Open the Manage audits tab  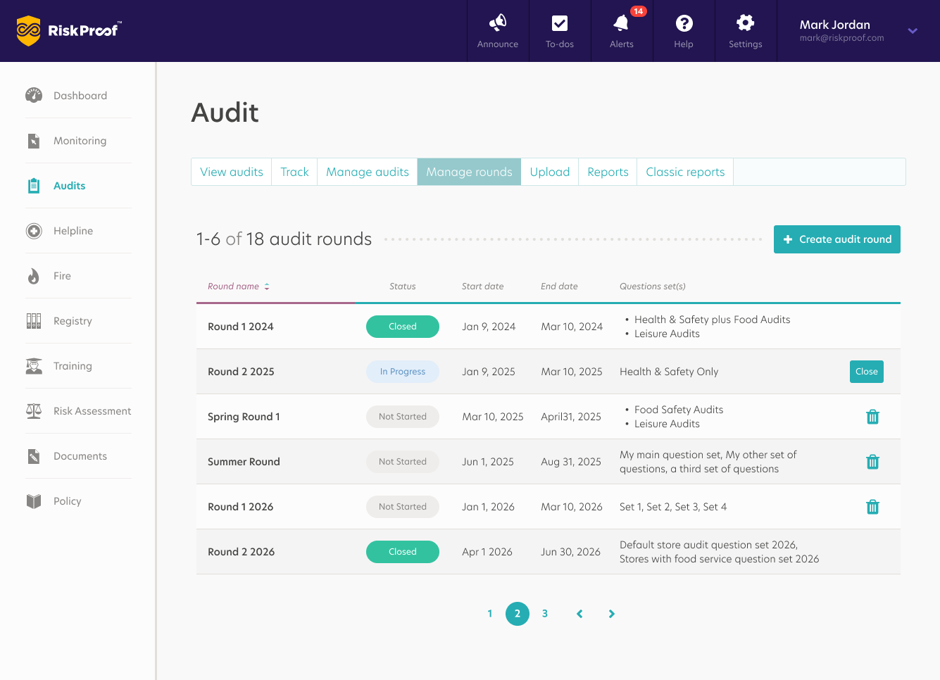click(x=367, y=172)
